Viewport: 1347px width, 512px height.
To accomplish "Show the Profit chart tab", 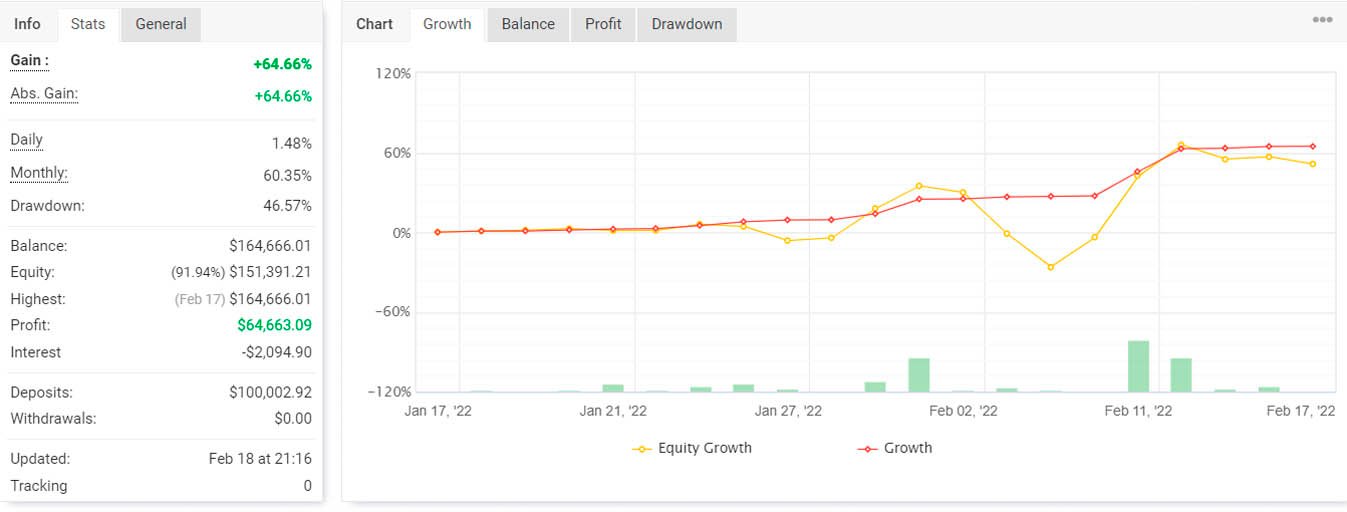I will 603,24.
